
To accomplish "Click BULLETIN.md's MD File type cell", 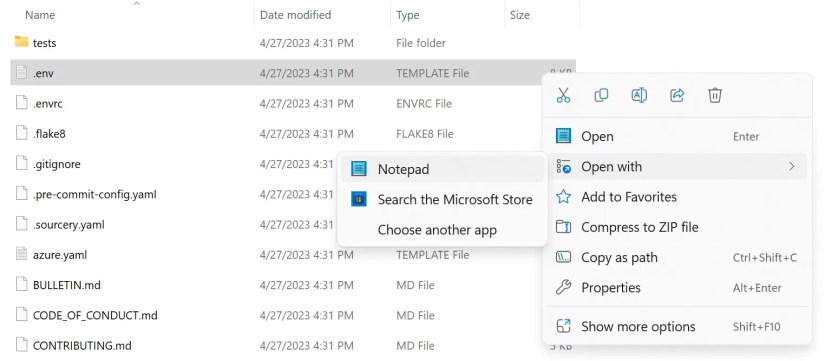I will point(415,285).
